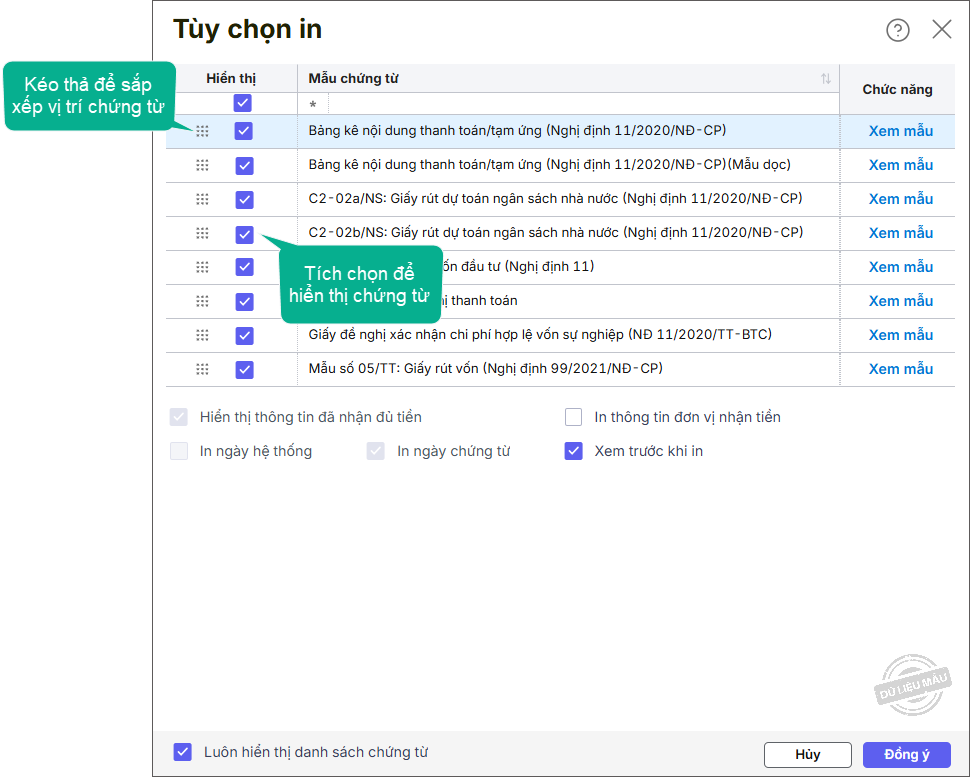Confirm with the Đồng ý button
Screen dimensions: 970x777
[907, 755]
